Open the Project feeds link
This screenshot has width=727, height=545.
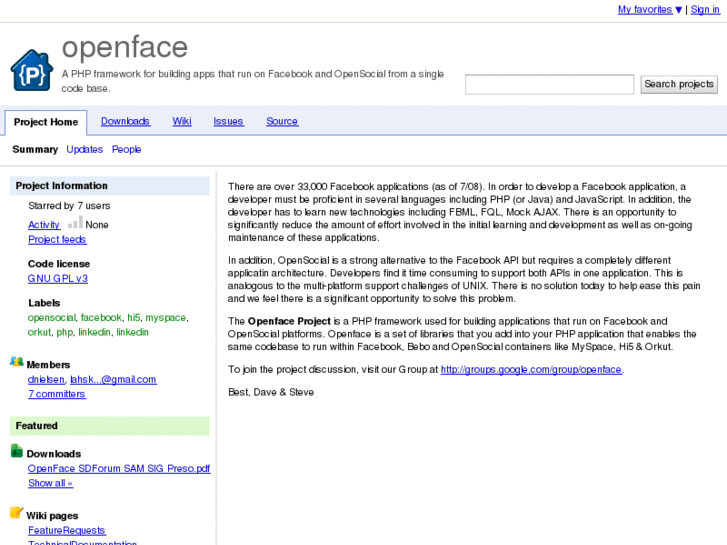tap(57, 240)
